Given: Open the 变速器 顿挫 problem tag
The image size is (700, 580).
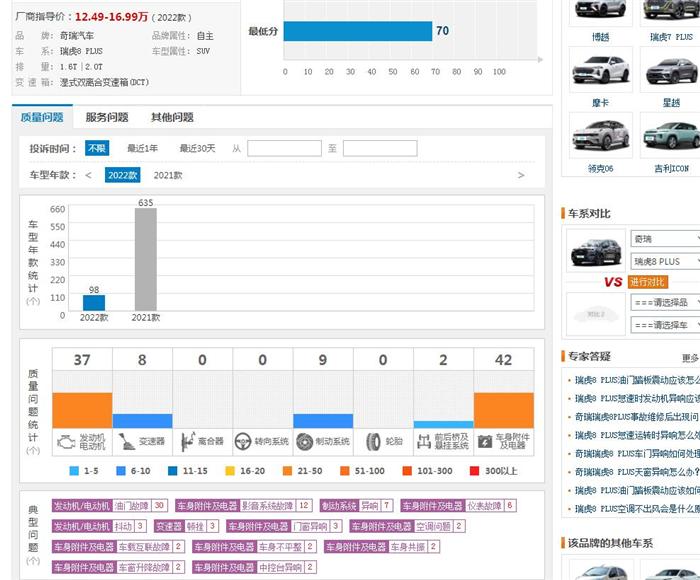Looking at the screenshot, I should coord(186,526).
